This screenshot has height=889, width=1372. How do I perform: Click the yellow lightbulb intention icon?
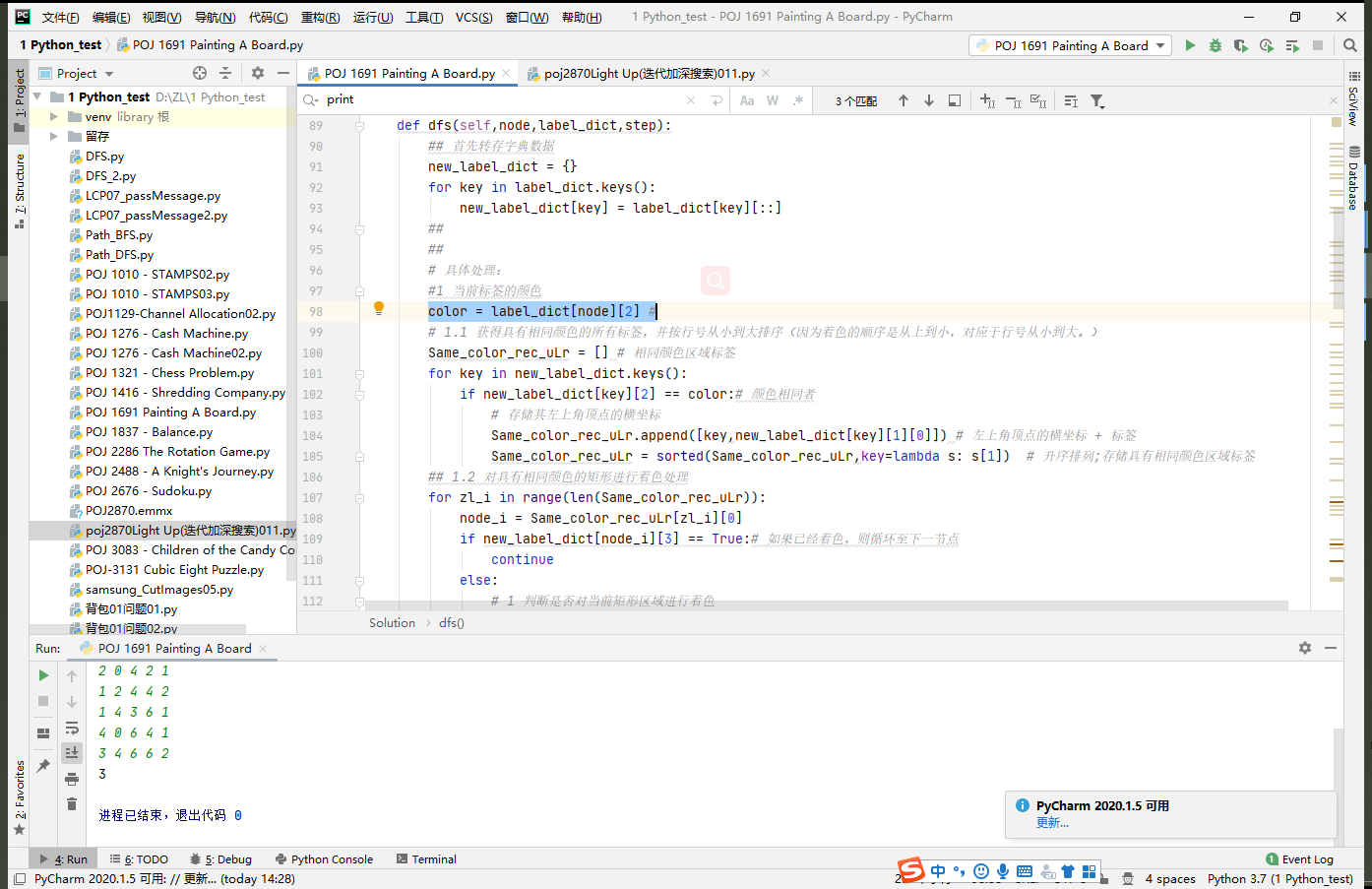click(x=379, y=308)
